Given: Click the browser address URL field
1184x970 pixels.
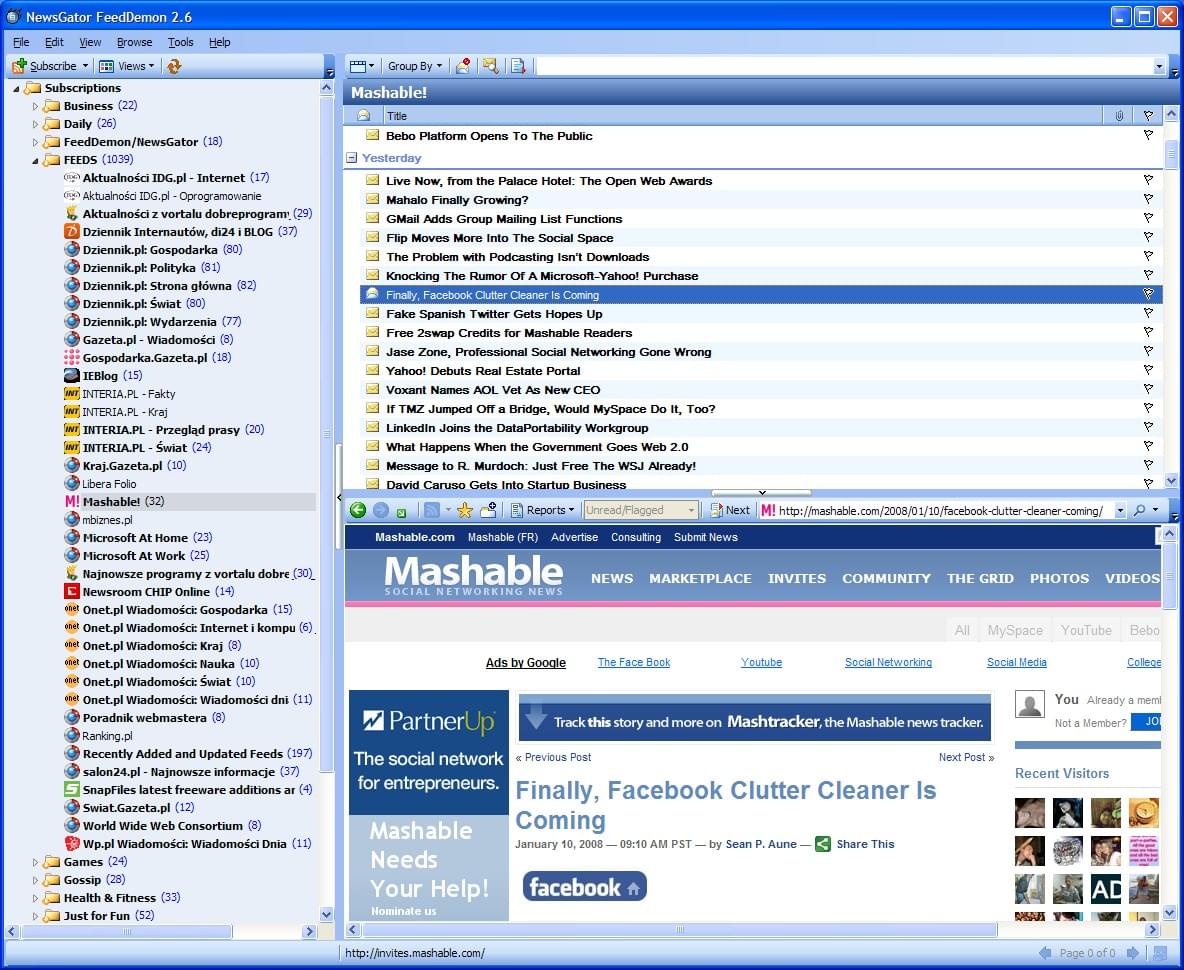Looking at the screenshot, I should click(x=941, y=511).
